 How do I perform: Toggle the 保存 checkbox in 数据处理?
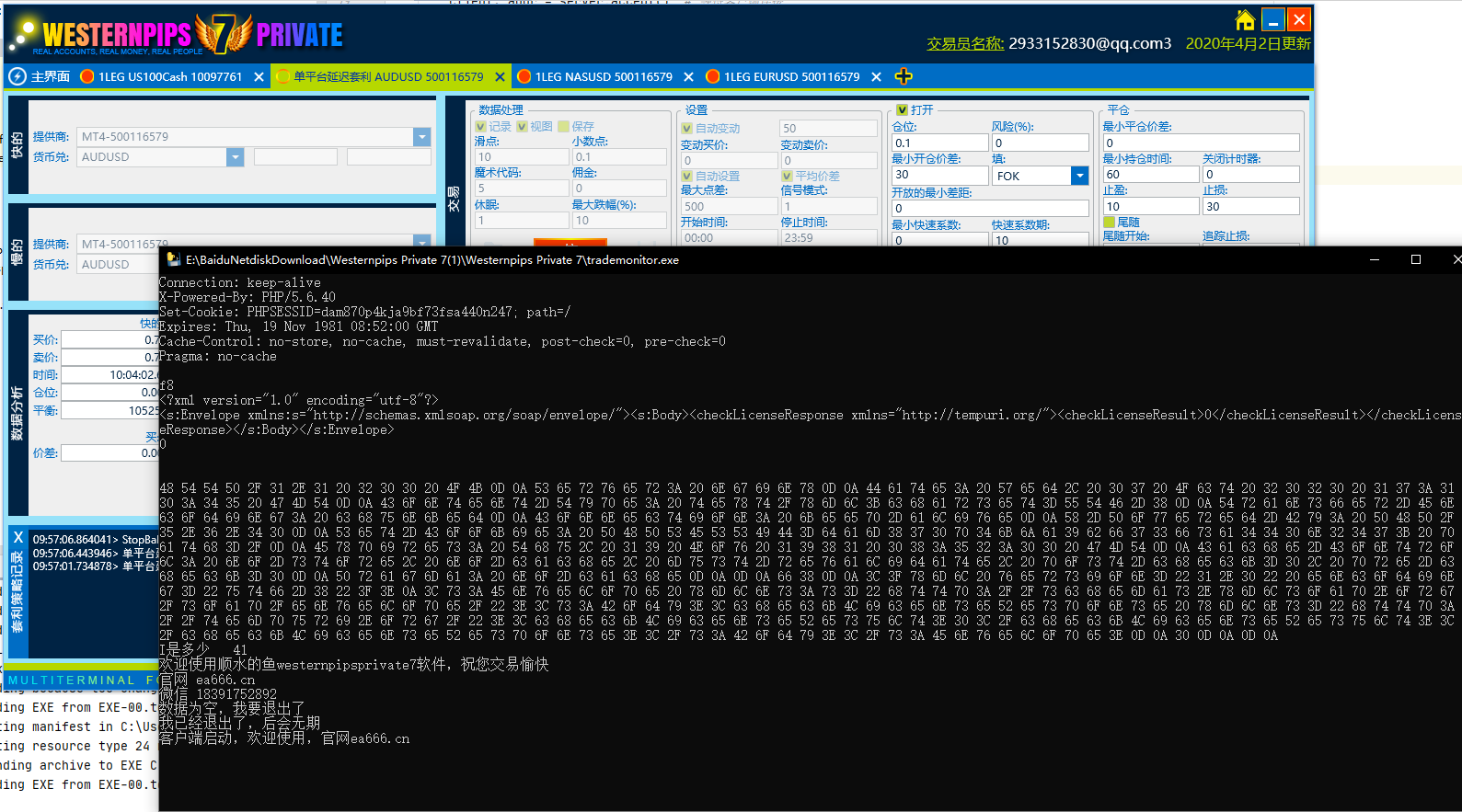[564, 127]
